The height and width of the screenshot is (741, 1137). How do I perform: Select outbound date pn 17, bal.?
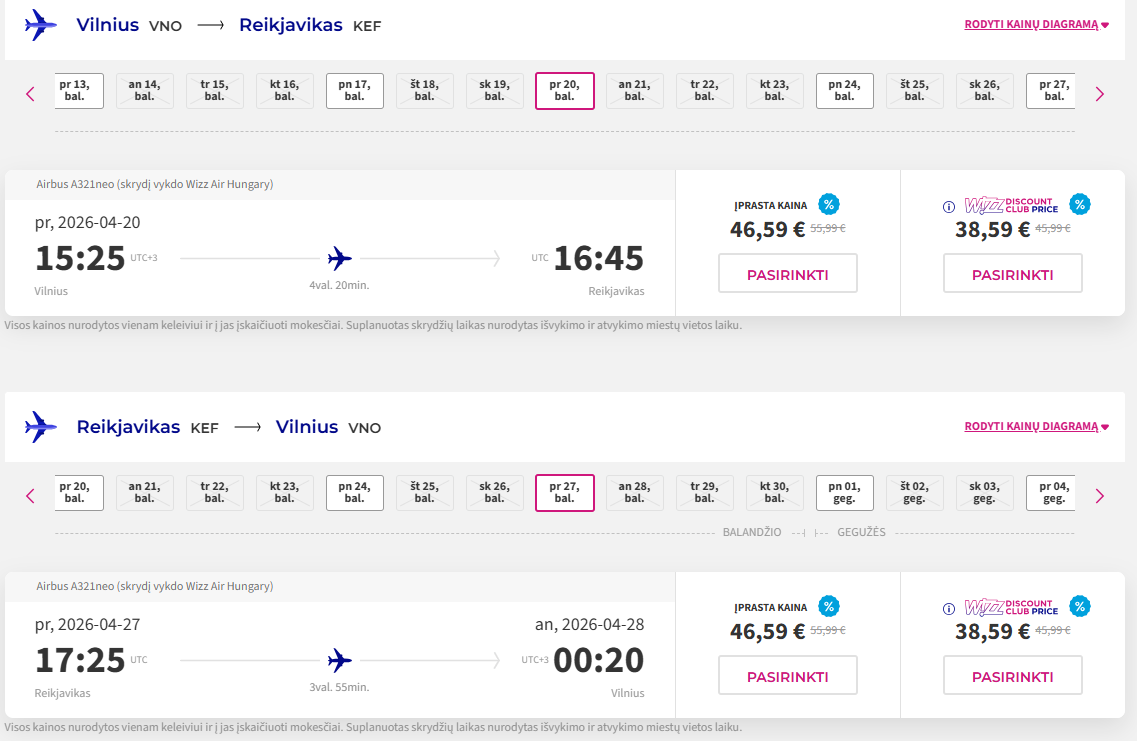pos(354,91)
